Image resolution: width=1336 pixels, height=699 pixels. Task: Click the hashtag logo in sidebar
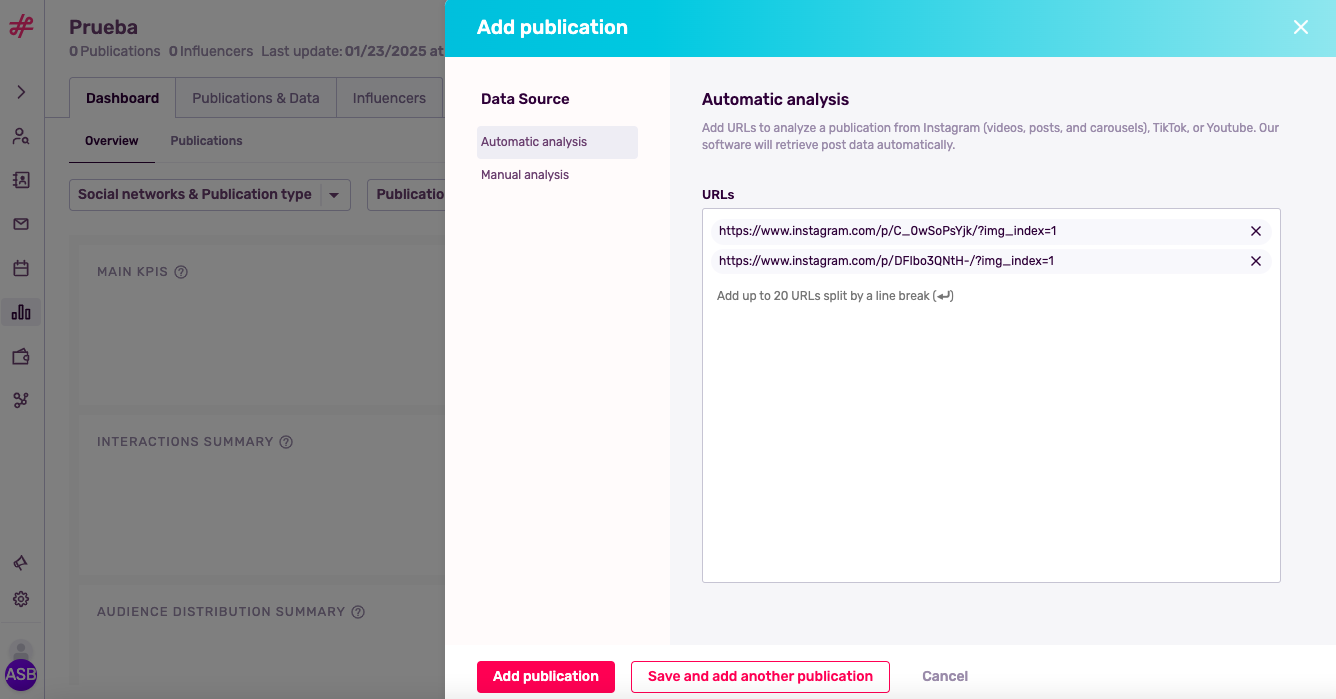coord(21,26)
